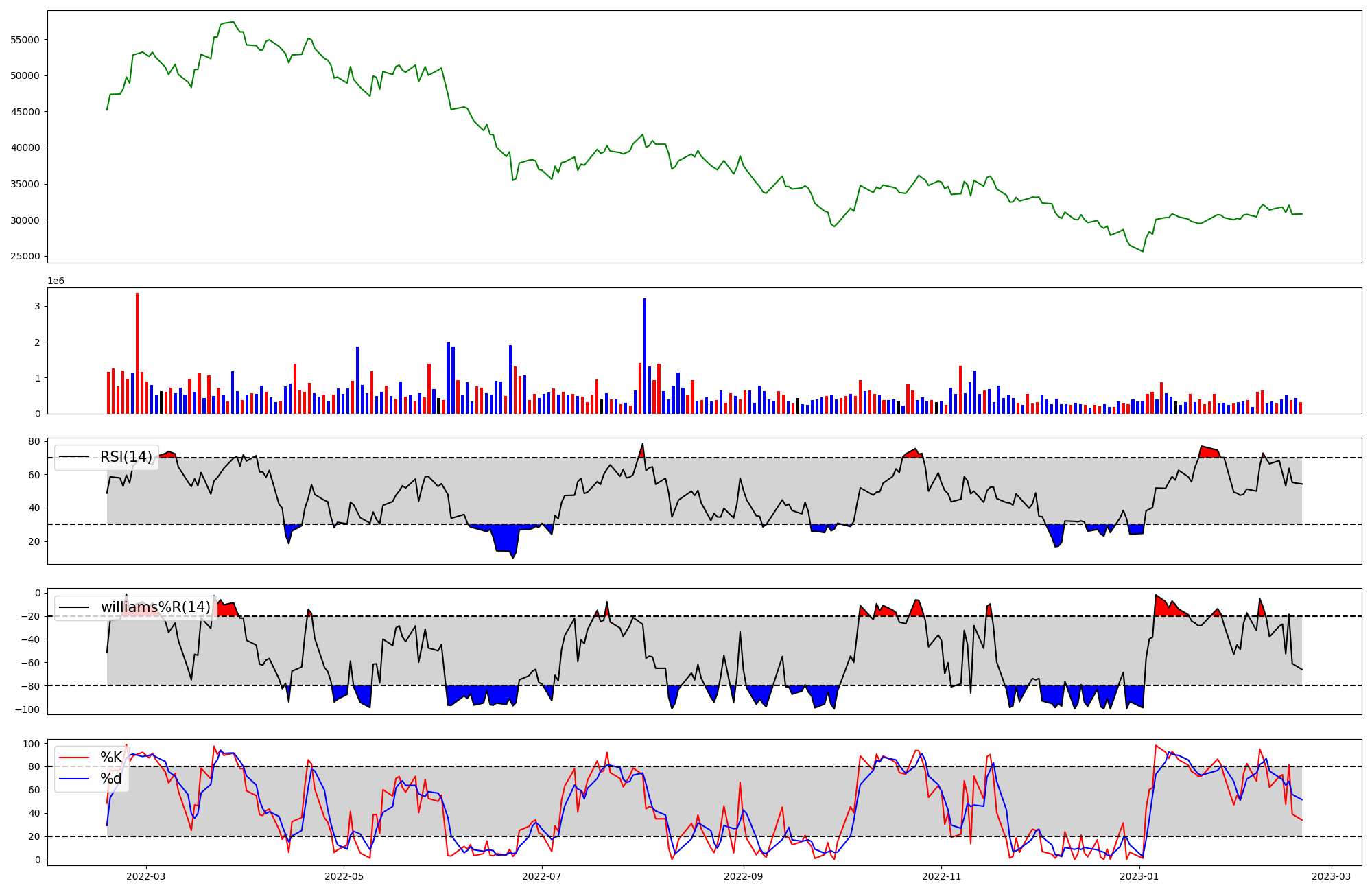Click the red %K line swatch in legend
The height and width of the screenshot is (892, 1372).
tap(74, 758)
